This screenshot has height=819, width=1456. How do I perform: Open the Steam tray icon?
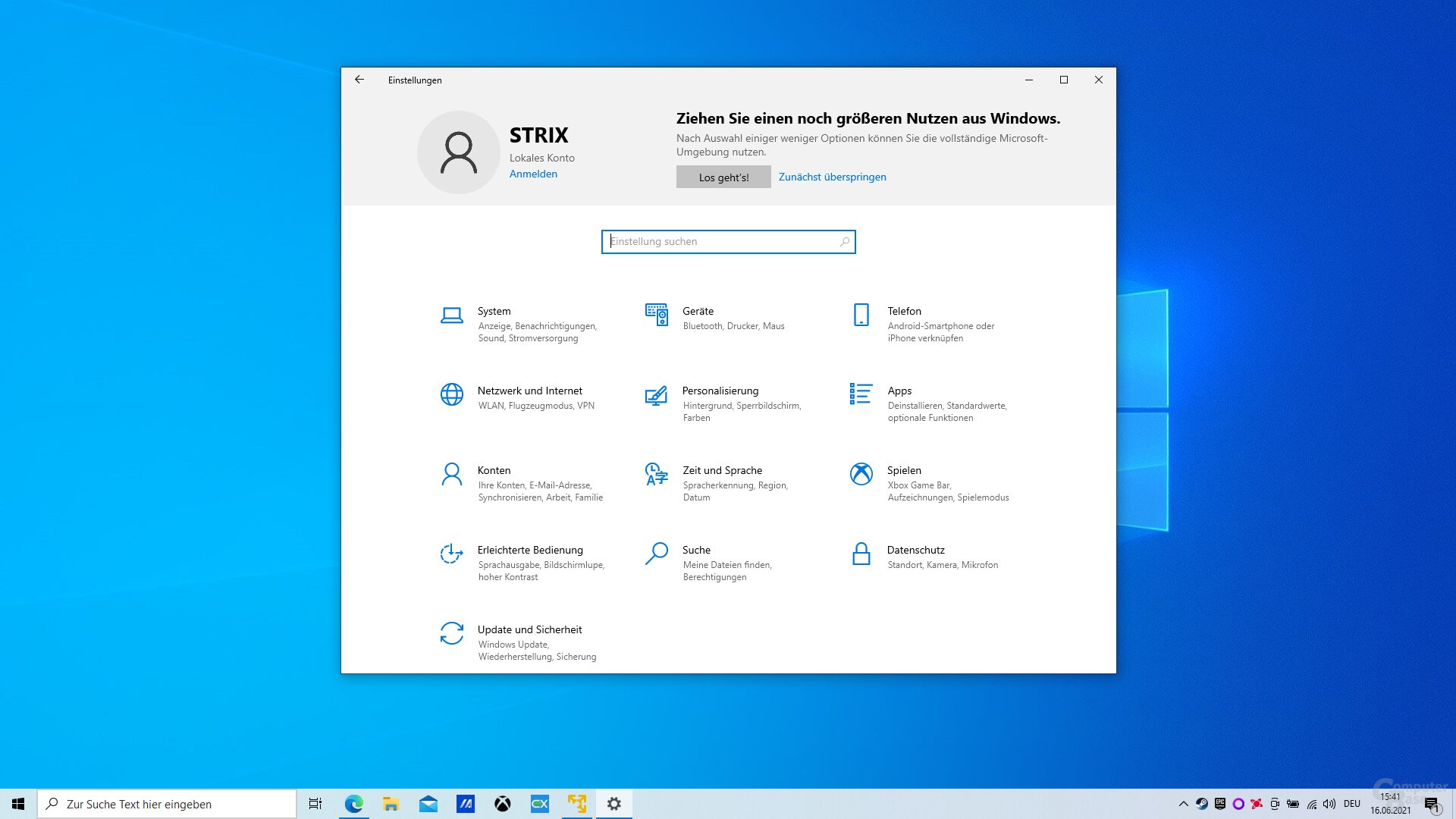1202,804
